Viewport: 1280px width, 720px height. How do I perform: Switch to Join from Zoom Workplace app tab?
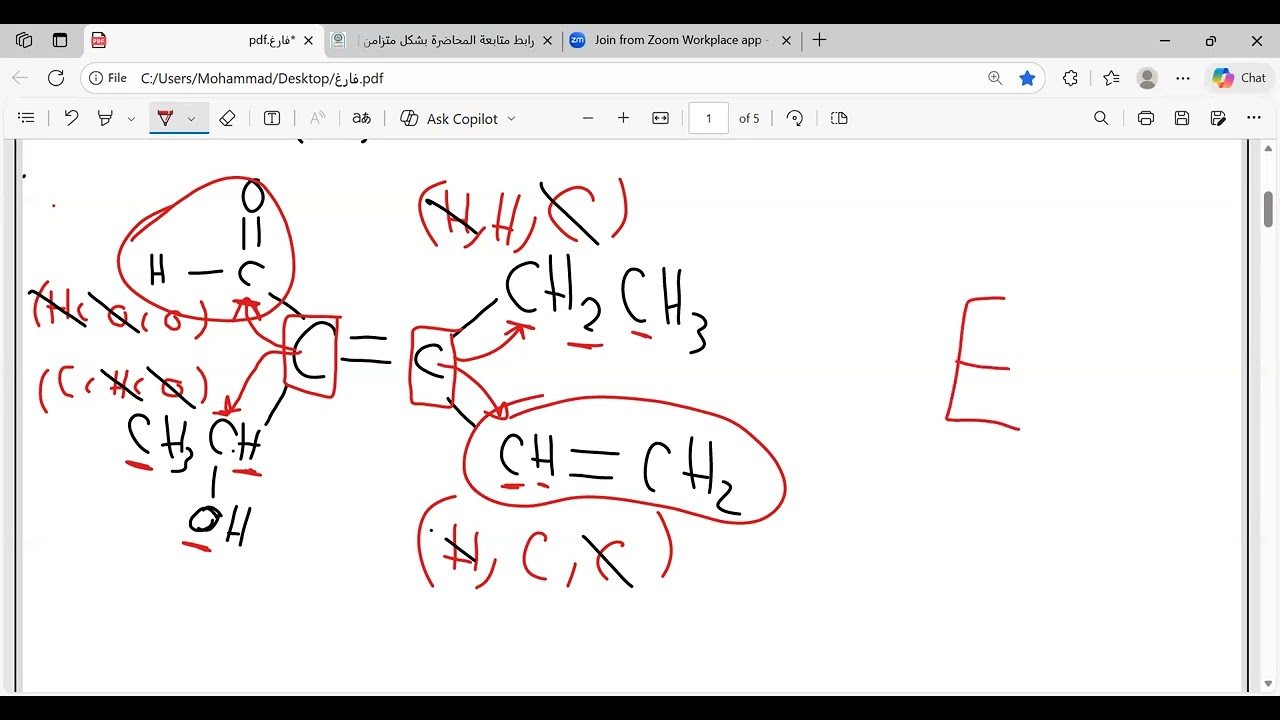click(680, 40)
